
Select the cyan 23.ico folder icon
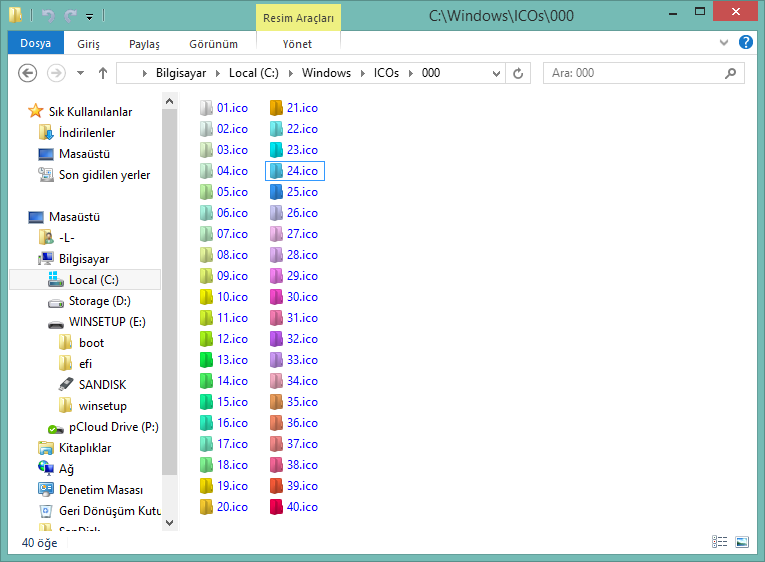pos(276,150)
